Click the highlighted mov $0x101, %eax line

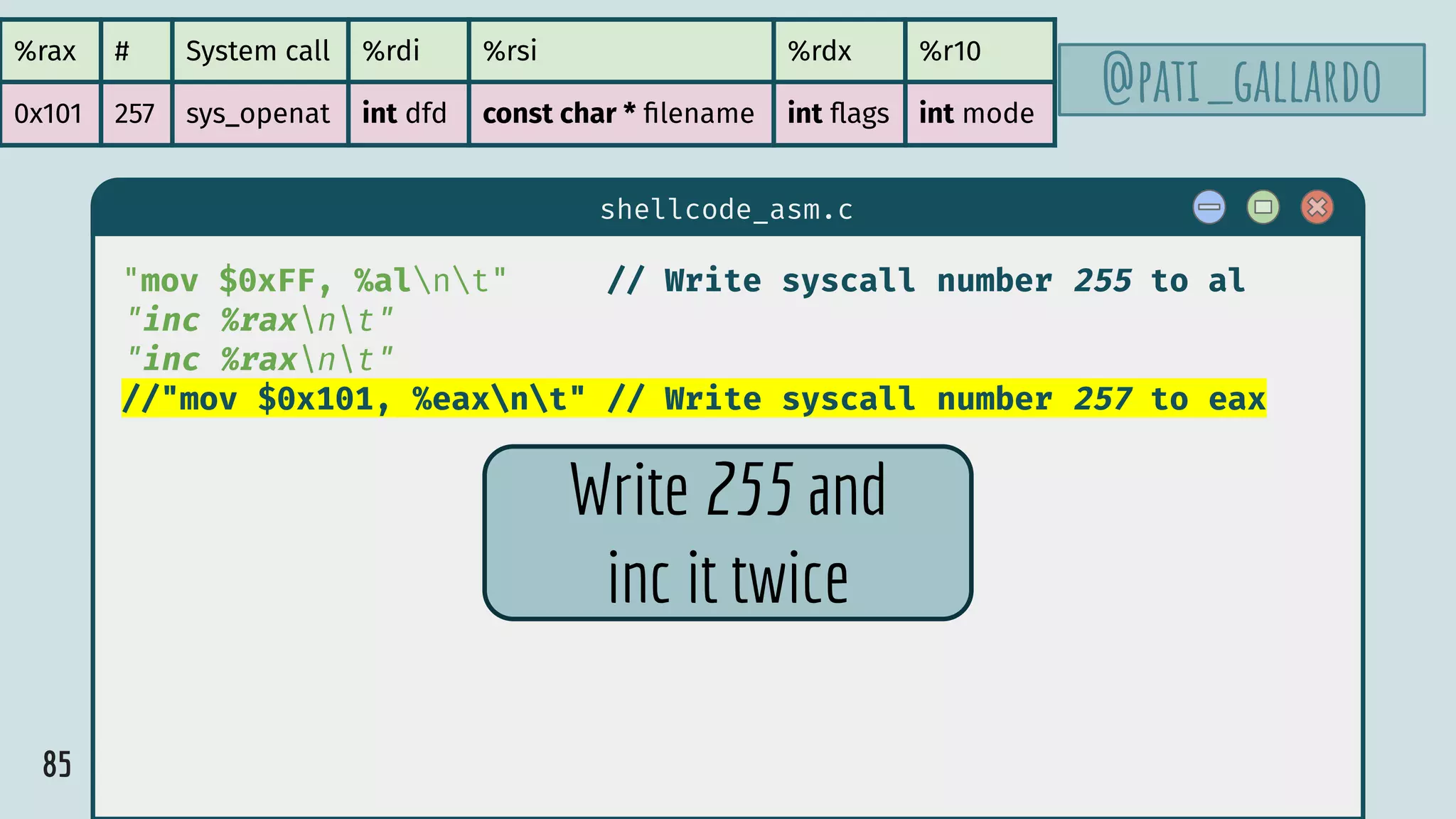pos(694,399)
